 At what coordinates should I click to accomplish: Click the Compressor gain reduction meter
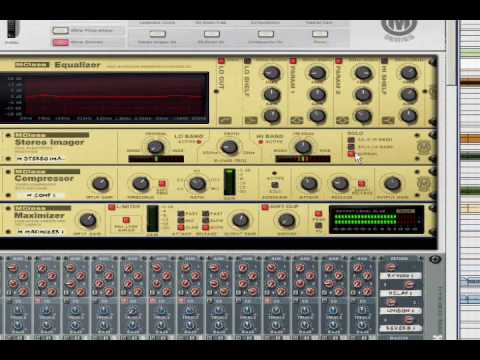229,182
